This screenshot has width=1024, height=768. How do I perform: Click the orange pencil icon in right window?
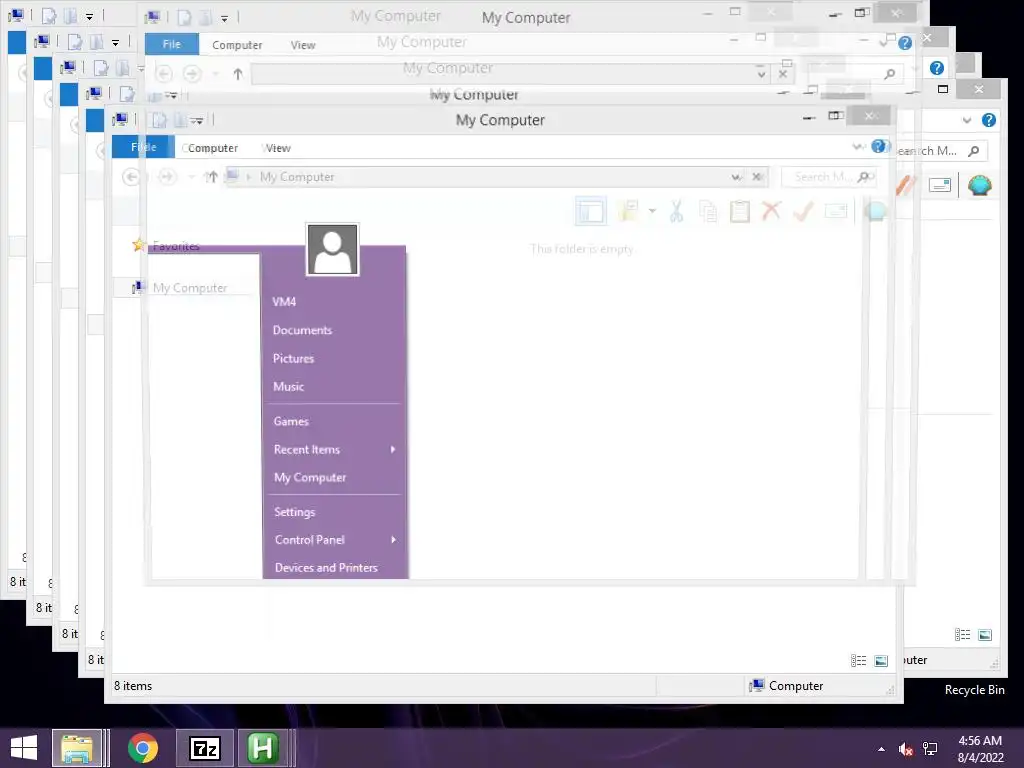click(x=906, y=185)
